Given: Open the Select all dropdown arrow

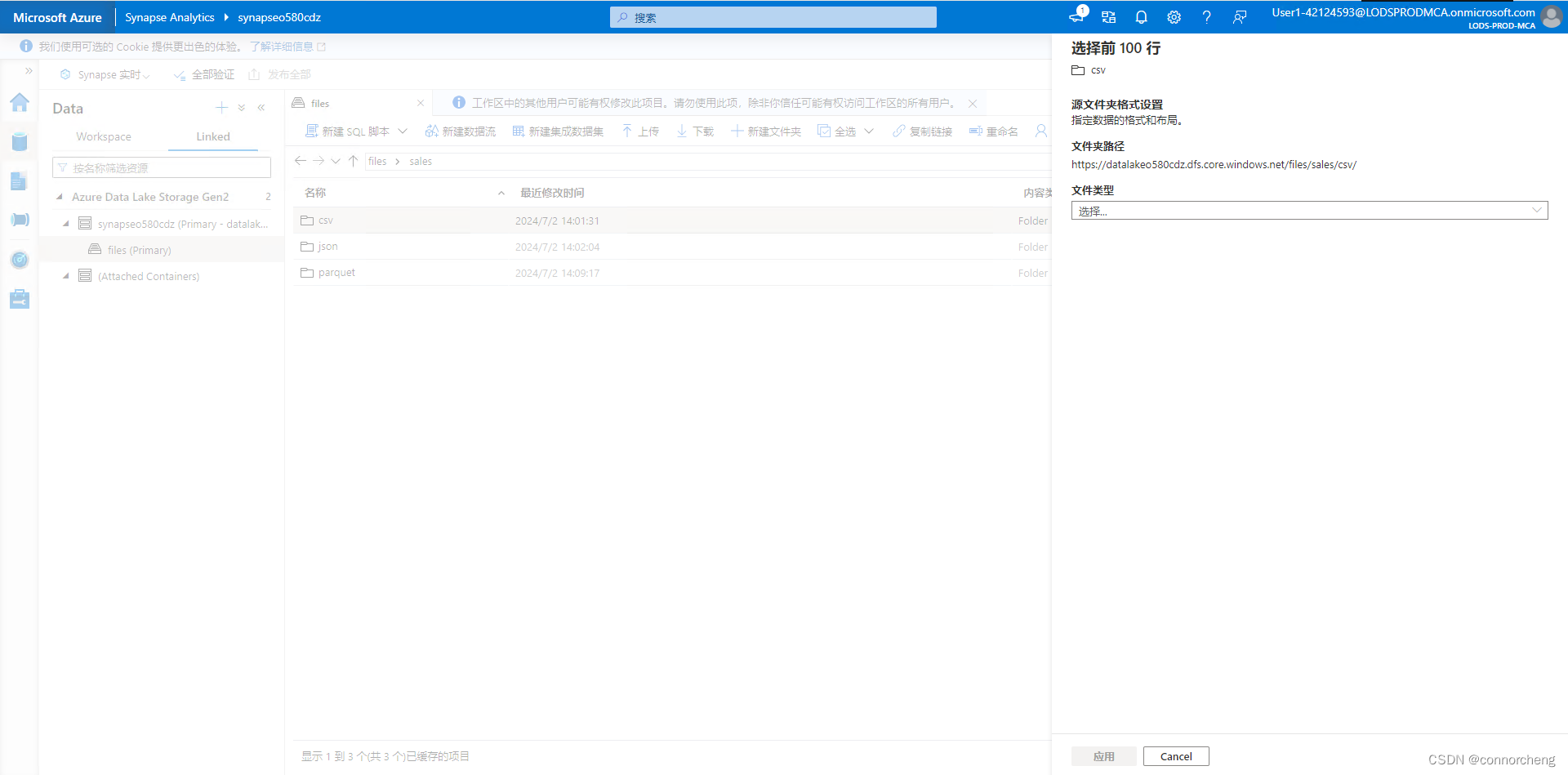Looking at the screenshot, I should [x=869, y=131].
